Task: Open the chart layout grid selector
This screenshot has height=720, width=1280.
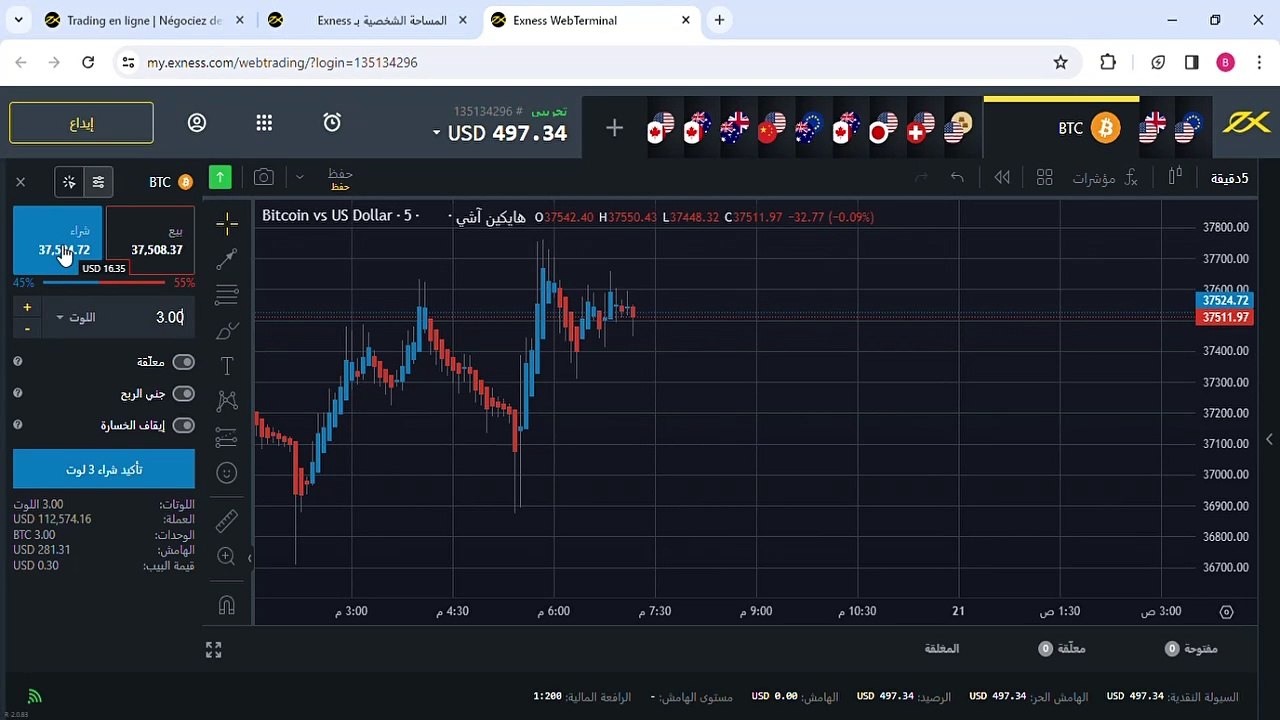Action: click(x=1044, y=177)
